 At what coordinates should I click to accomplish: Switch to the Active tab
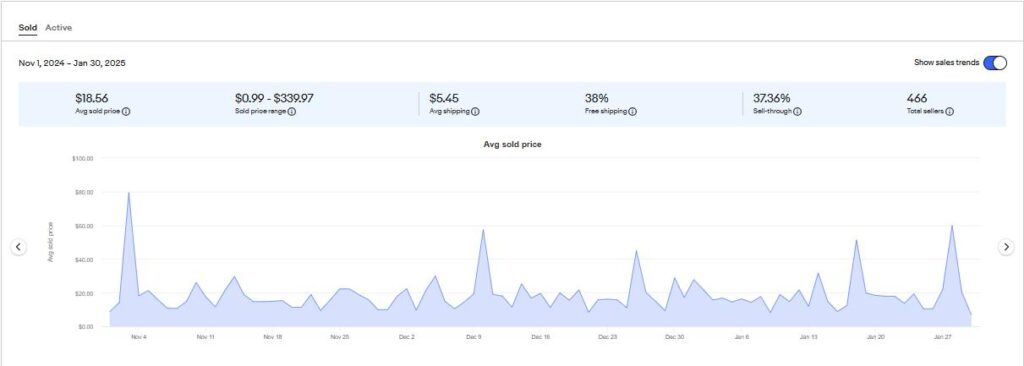tap(59, 27)
